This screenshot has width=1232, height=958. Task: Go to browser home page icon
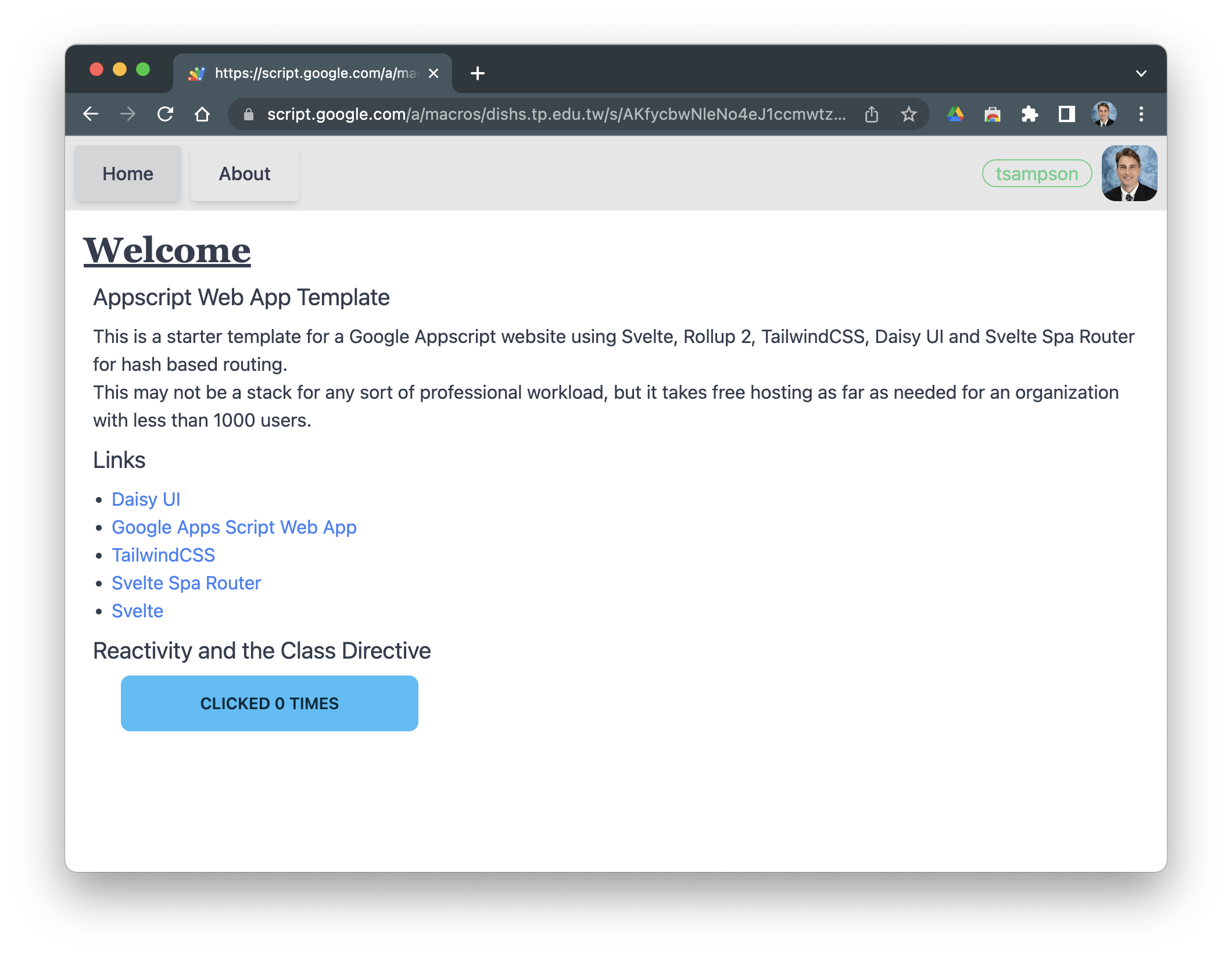[x=202, y=114]
